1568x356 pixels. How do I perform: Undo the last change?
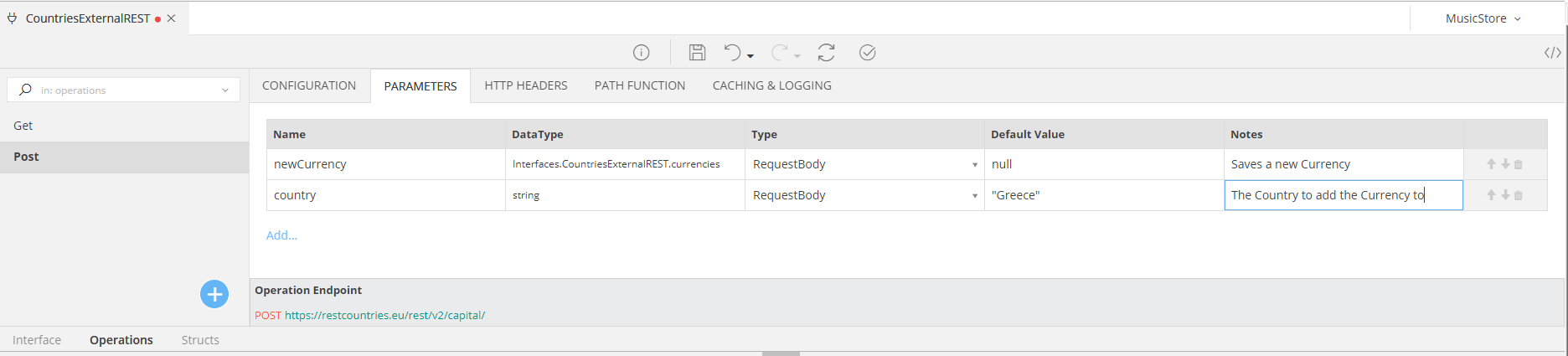[x=733, y=53]
